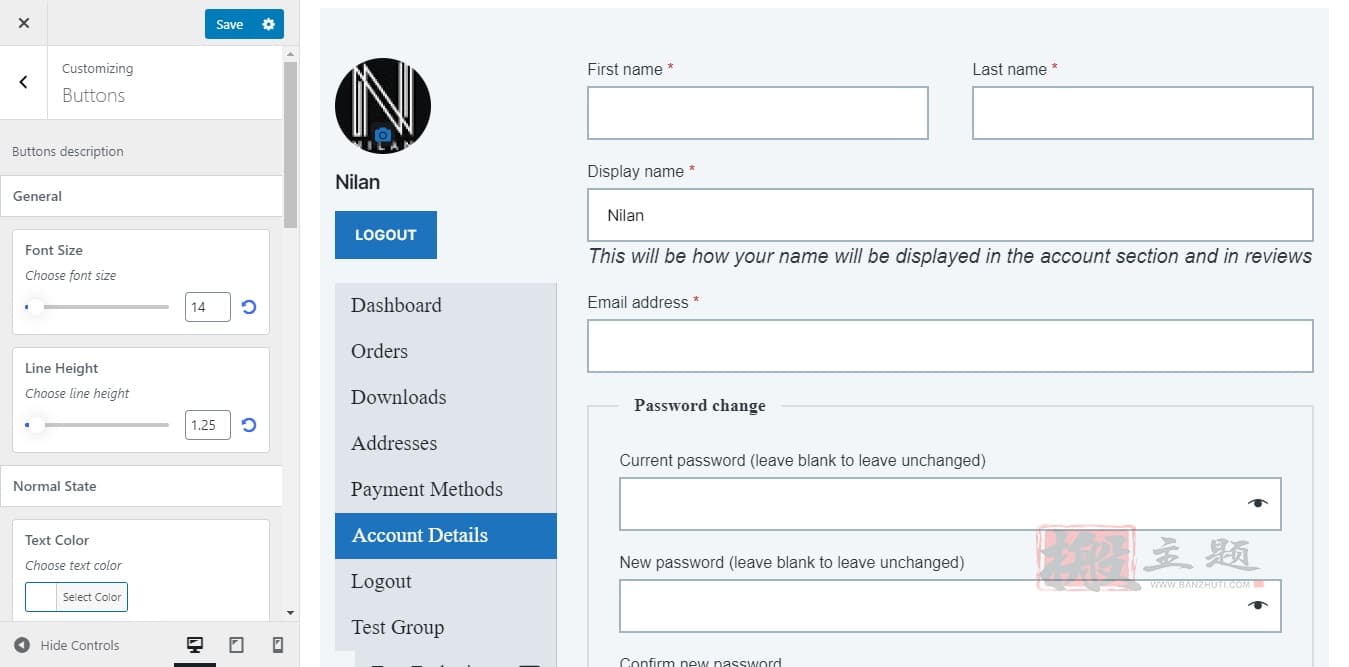Click the sidebar scrollbar down arrow
The height and width of the screenshot is (667, 1349).
click(291, 613)
